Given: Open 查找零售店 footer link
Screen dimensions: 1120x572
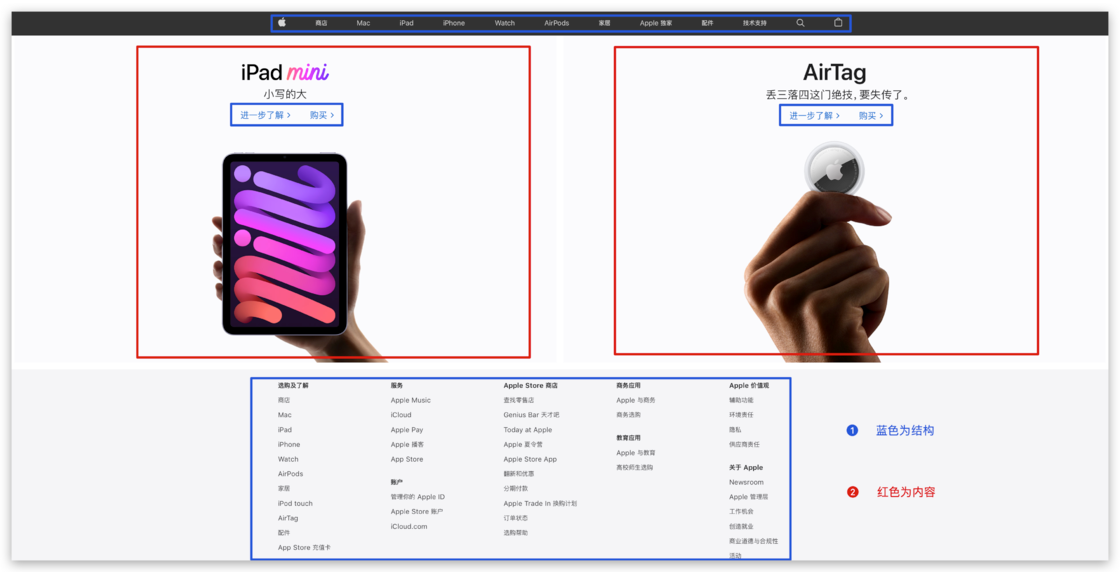Looking at the screenshot, I should [x=519, y=401].
